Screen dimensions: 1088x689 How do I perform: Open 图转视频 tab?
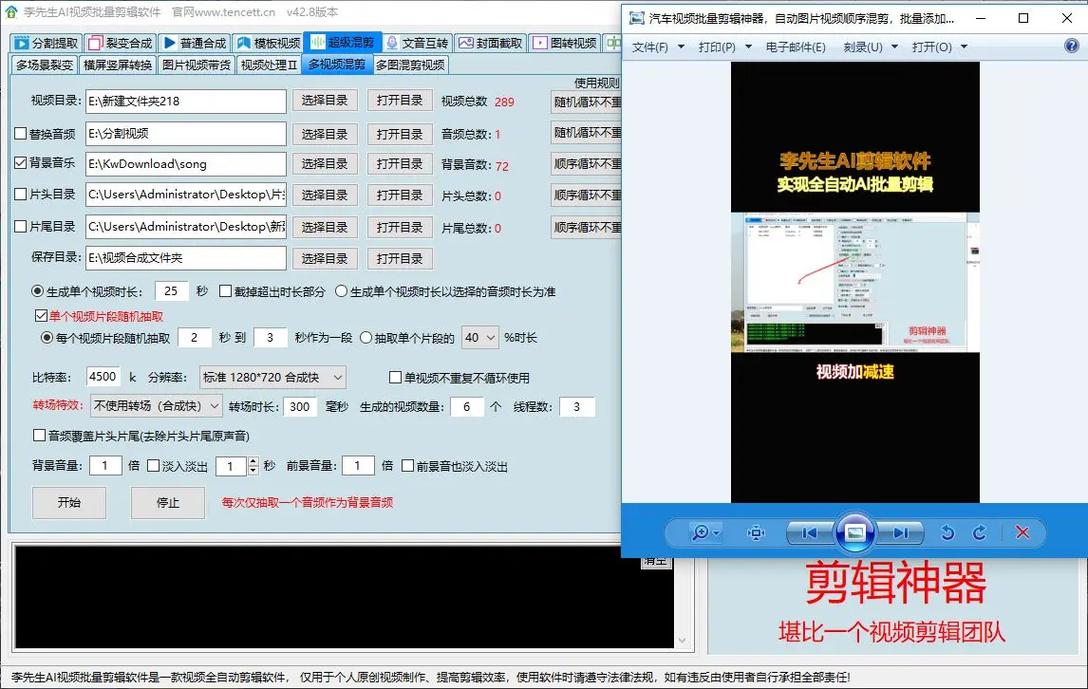pyautogui.click(x=565, y=43)
